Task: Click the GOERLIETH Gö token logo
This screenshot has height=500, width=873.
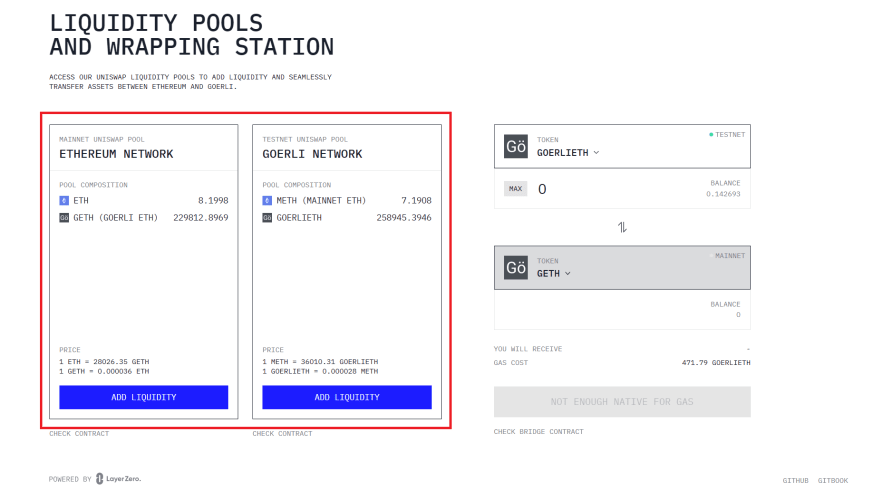Action: [516, 146]
